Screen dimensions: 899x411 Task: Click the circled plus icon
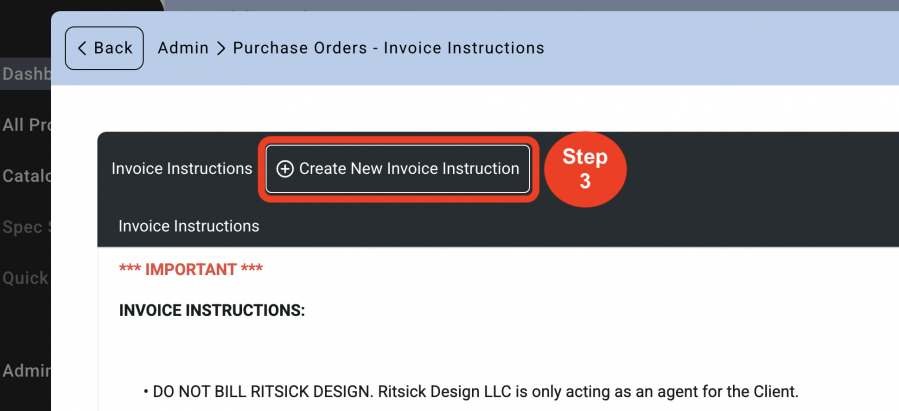coord(285,169)
